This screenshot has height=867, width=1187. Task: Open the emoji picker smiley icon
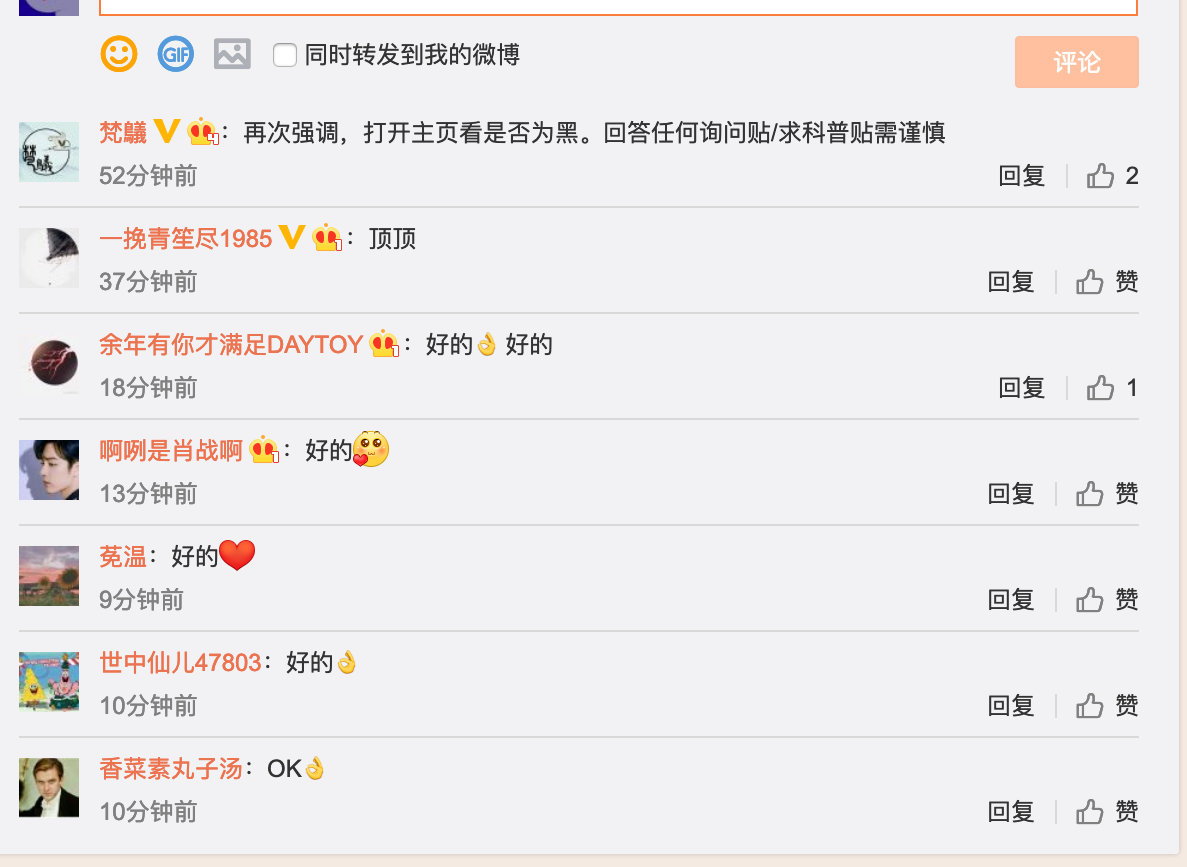pos(119,55)
